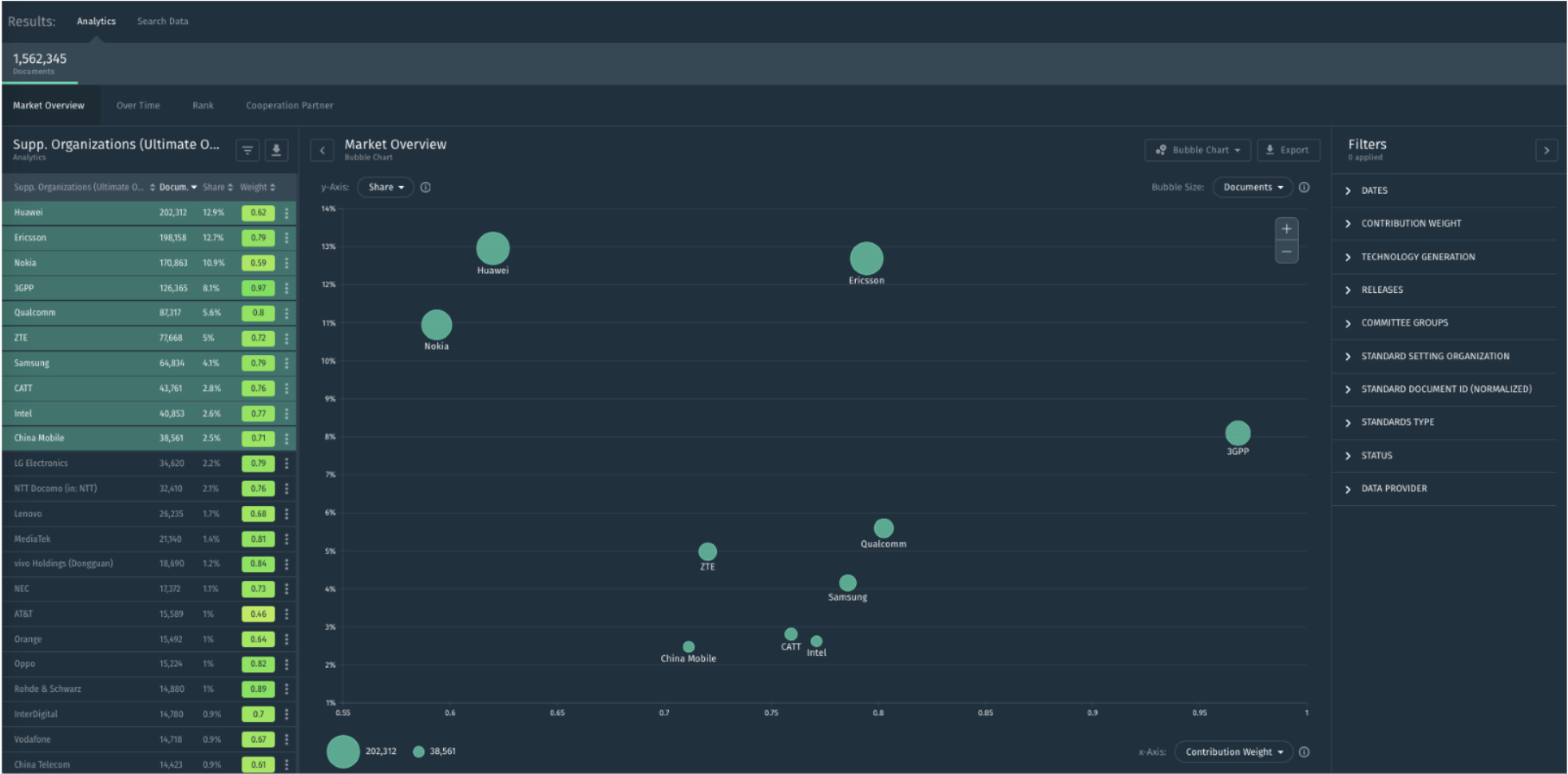Open the row menu for LG Electronics
This screenshot has width=1568, height=774.
(287, 464)
